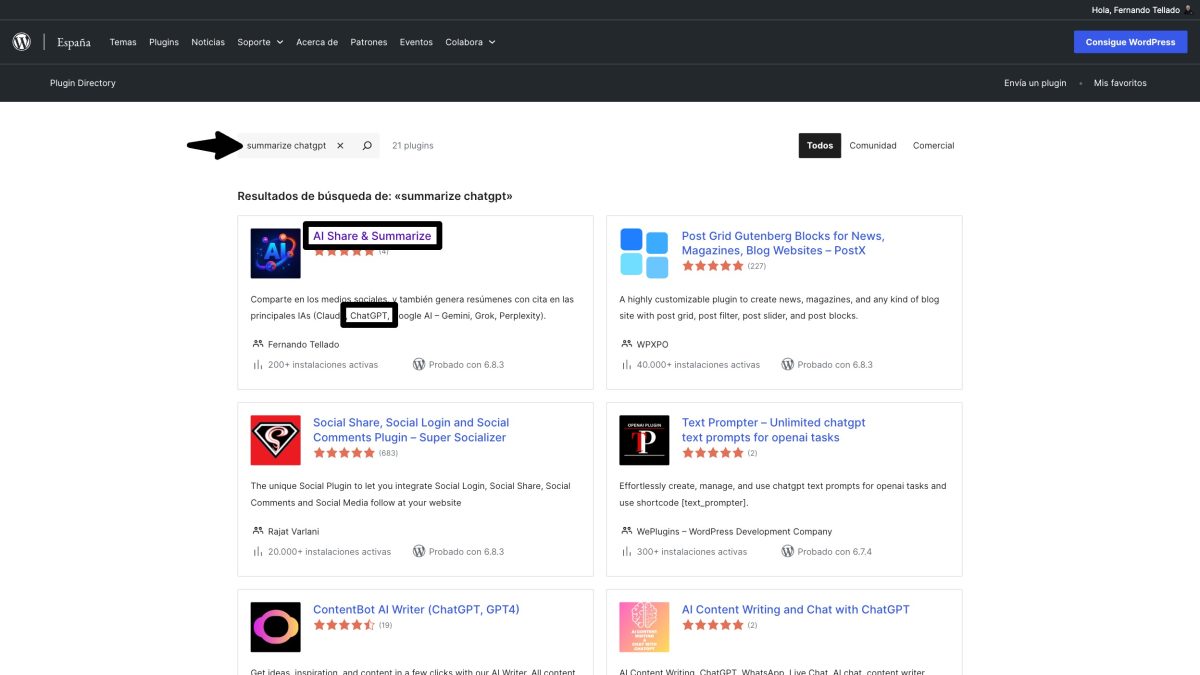Click the WordPress logo in the top bar
This screenshot has height=675, width=1200.
[x=21, y=41]
